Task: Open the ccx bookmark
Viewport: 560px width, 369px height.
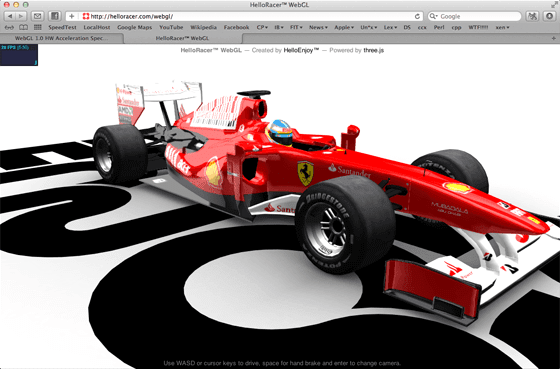Action: (422, 28)
